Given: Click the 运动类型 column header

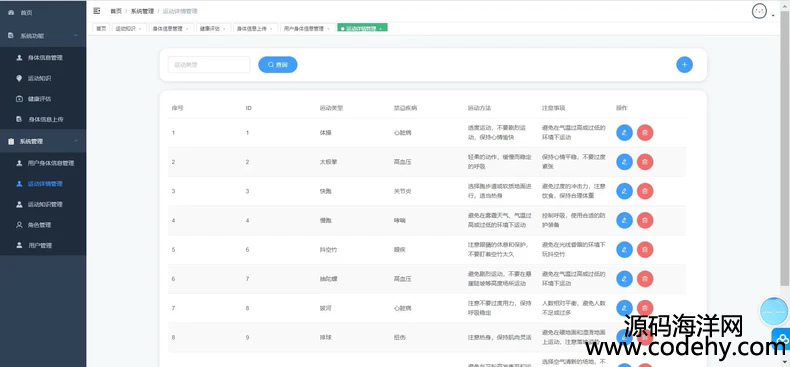Looking at the screenshot, I should coord(331,108).
